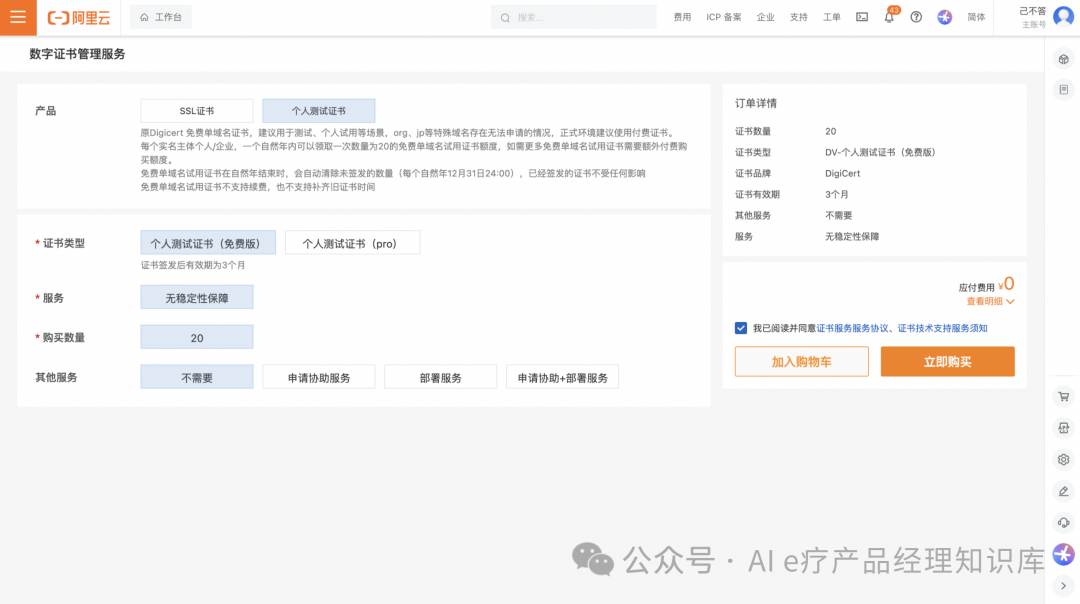Open the customer service headset icon

1063,523
